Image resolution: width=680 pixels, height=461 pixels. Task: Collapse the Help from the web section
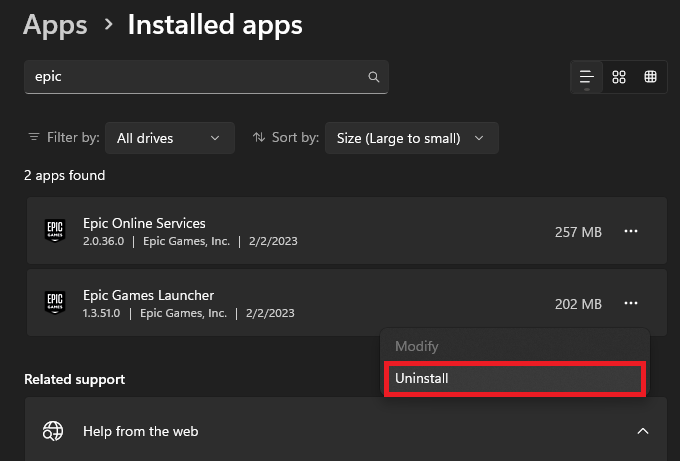(643, 431)
